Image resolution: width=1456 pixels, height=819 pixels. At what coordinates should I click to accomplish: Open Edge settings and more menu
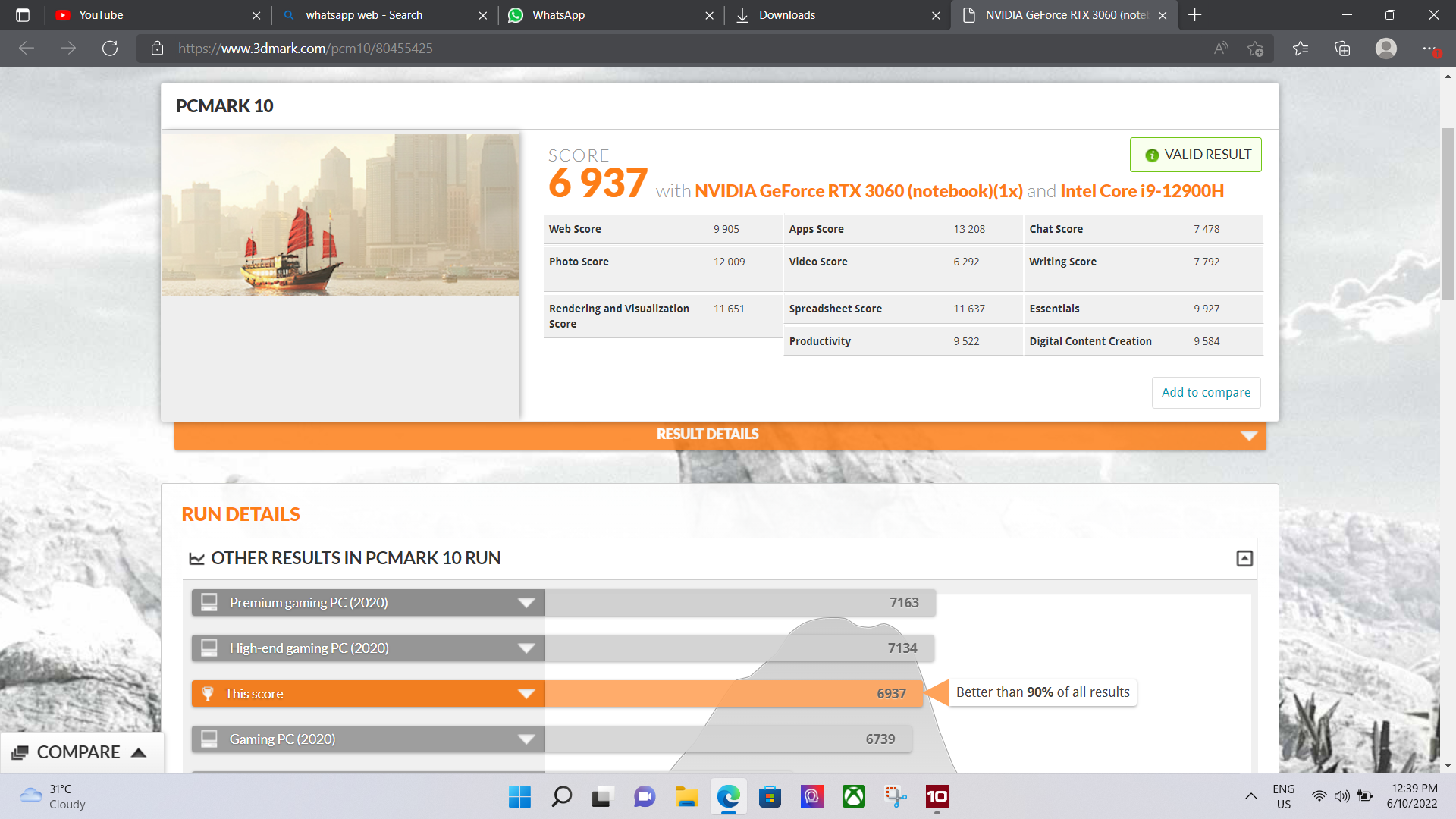click(1429, 49)
